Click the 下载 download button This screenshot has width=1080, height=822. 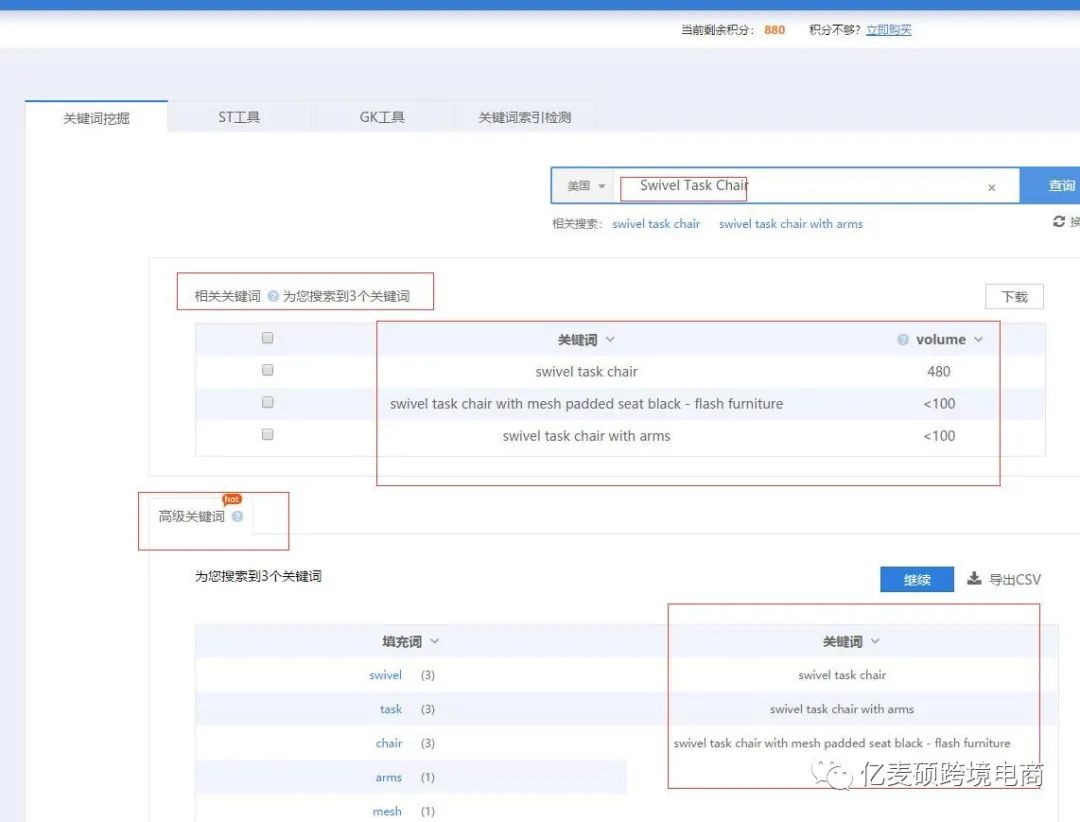[1014, 297]
